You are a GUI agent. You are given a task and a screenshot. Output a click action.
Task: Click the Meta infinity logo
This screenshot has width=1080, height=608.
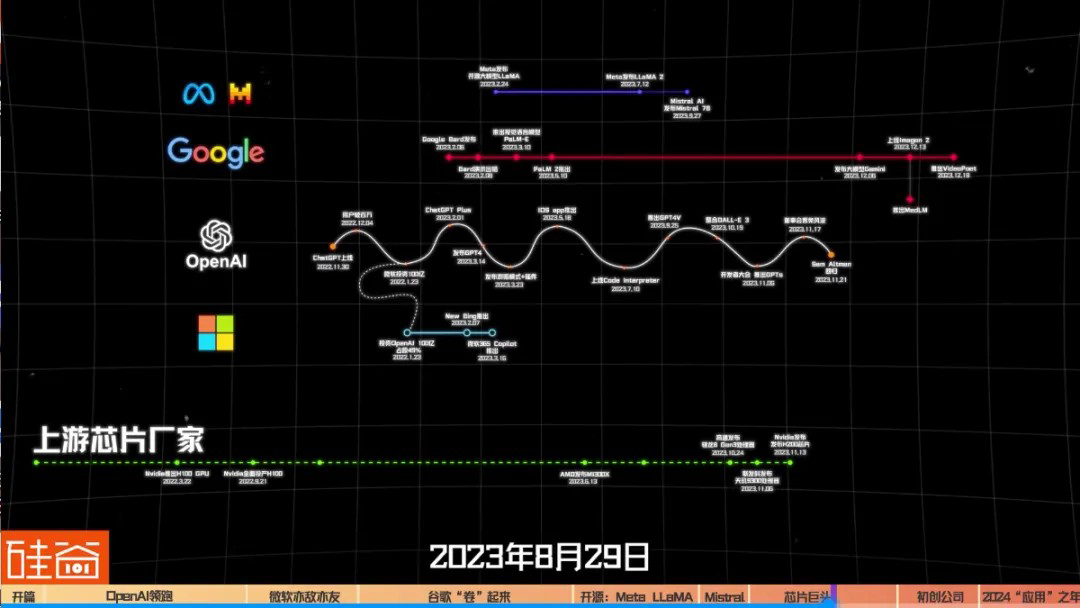tap(198, 94)
